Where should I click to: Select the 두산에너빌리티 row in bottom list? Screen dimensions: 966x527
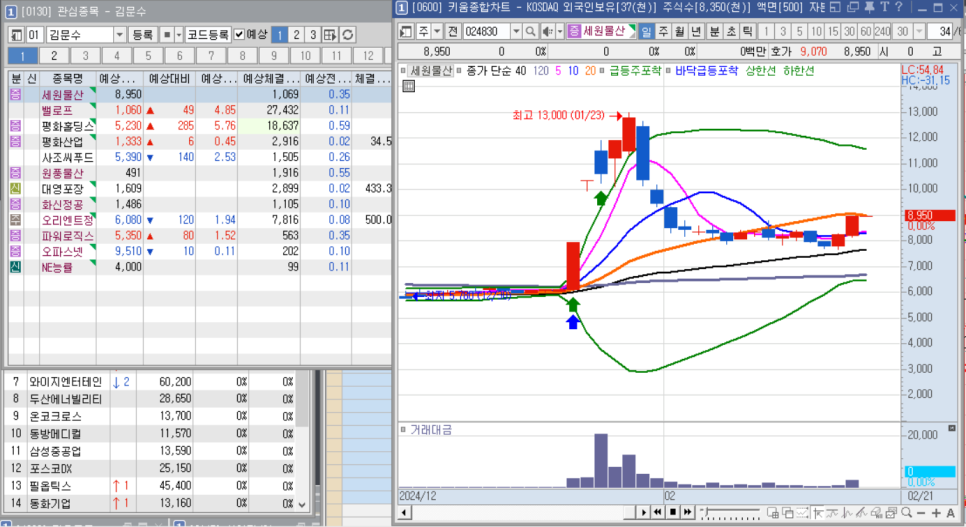pos(151,399)
